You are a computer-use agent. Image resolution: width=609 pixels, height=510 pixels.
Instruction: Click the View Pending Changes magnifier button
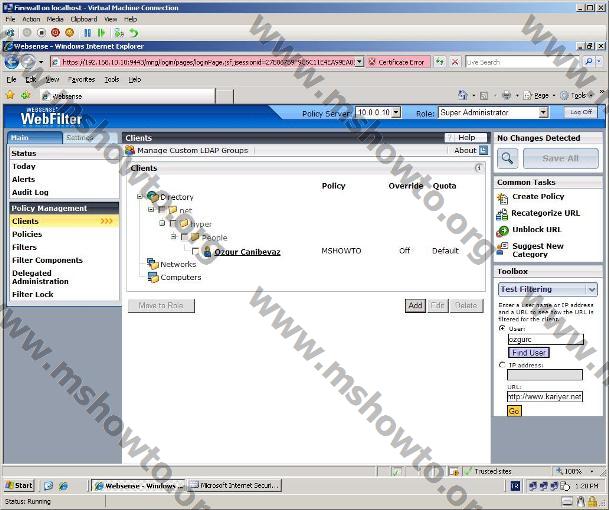coord(507,158)
